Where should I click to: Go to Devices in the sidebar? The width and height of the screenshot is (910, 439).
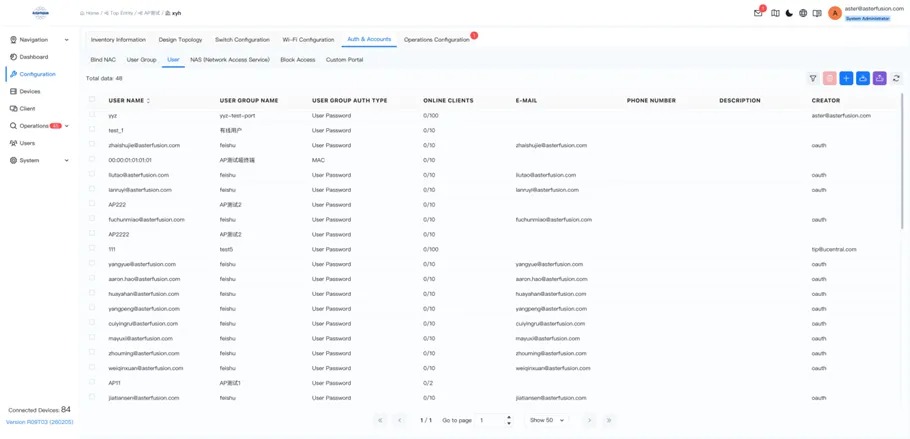[x=30, y=91]
